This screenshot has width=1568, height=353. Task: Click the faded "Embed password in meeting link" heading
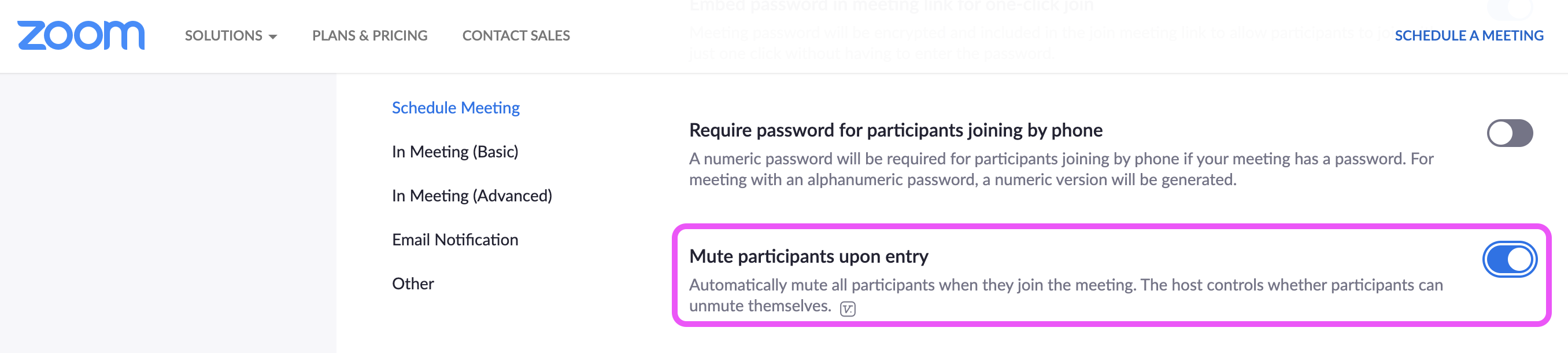click(891, 6)
